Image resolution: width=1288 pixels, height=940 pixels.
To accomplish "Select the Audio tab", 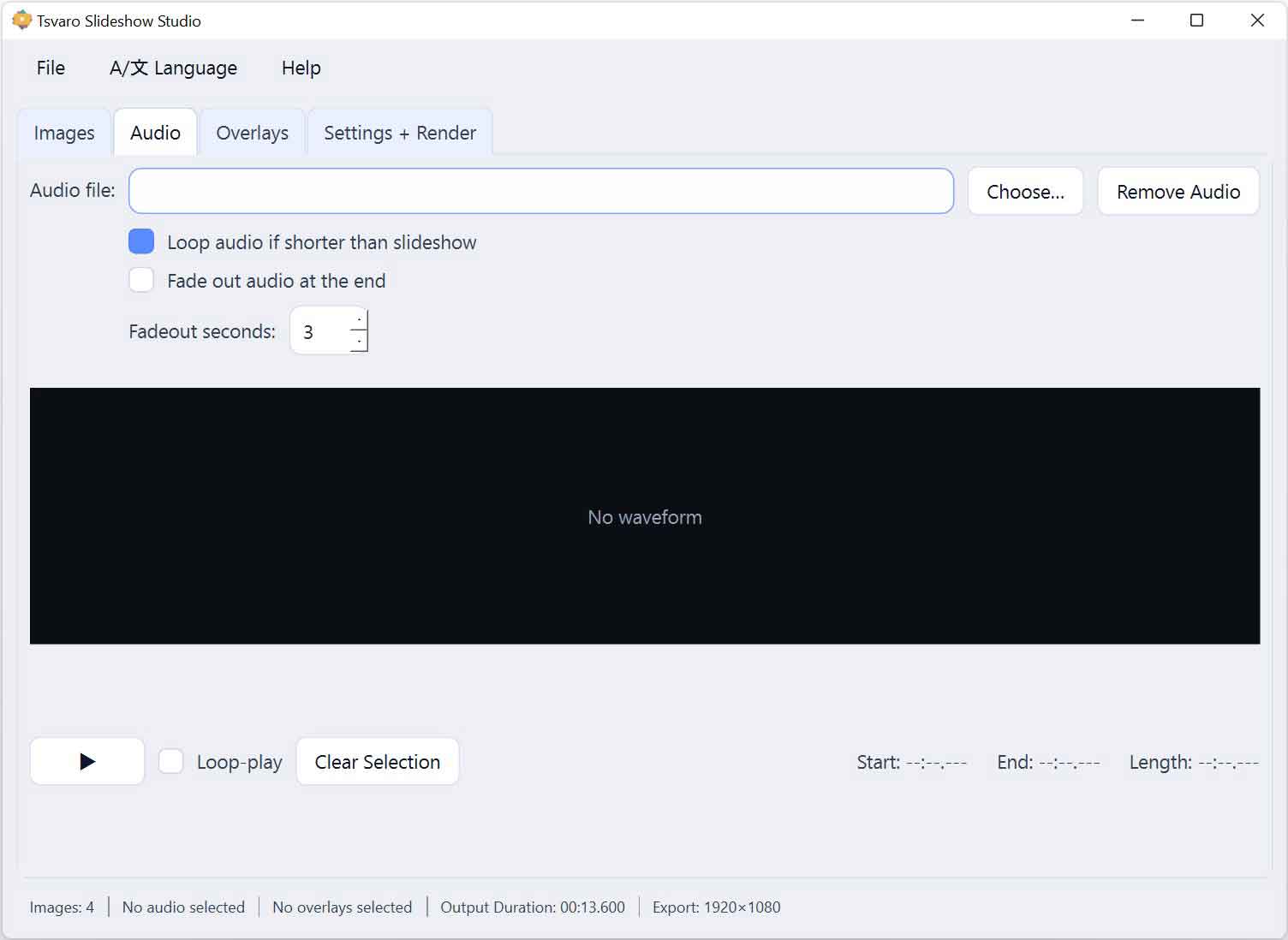I will 155,133.
